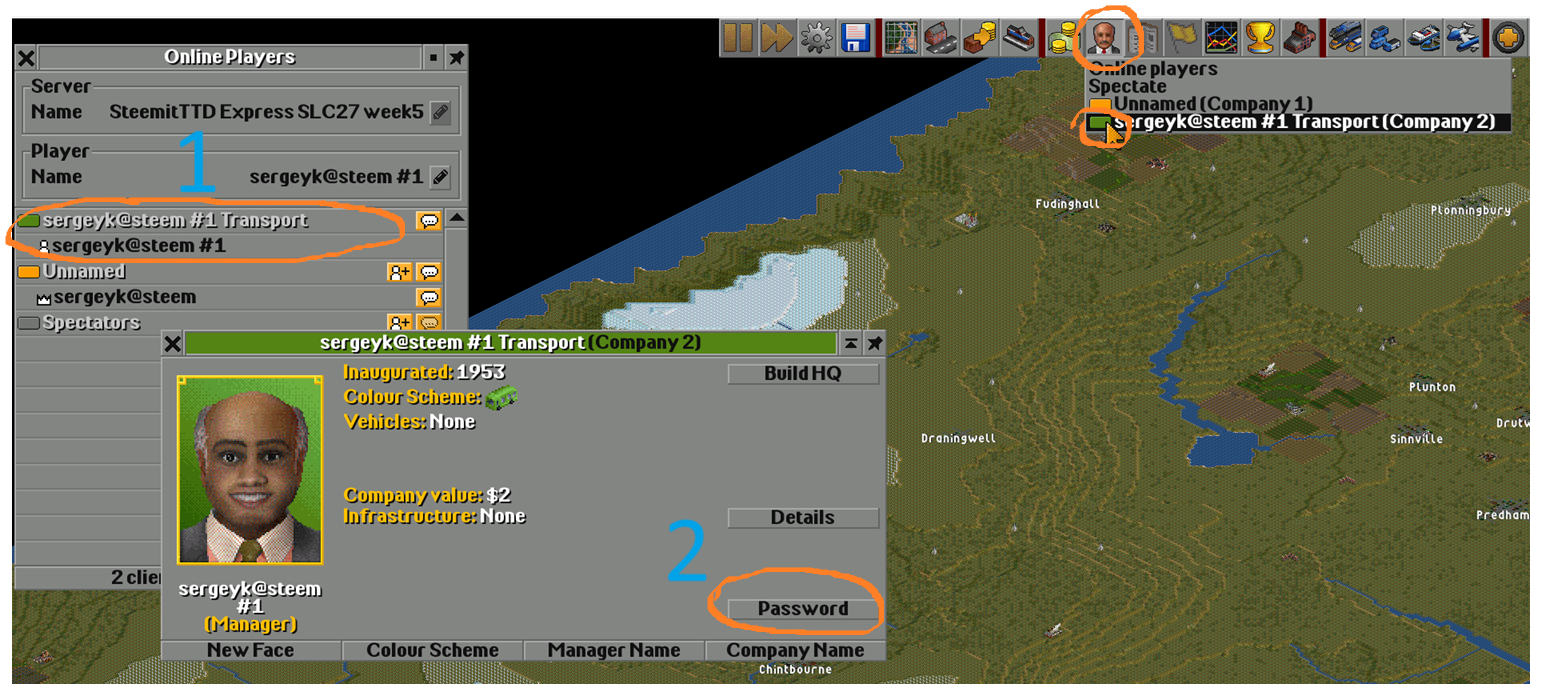Open the company league trophy icon
The width and height of the screenshot is (1542, 693).
tap(1259, 38)
